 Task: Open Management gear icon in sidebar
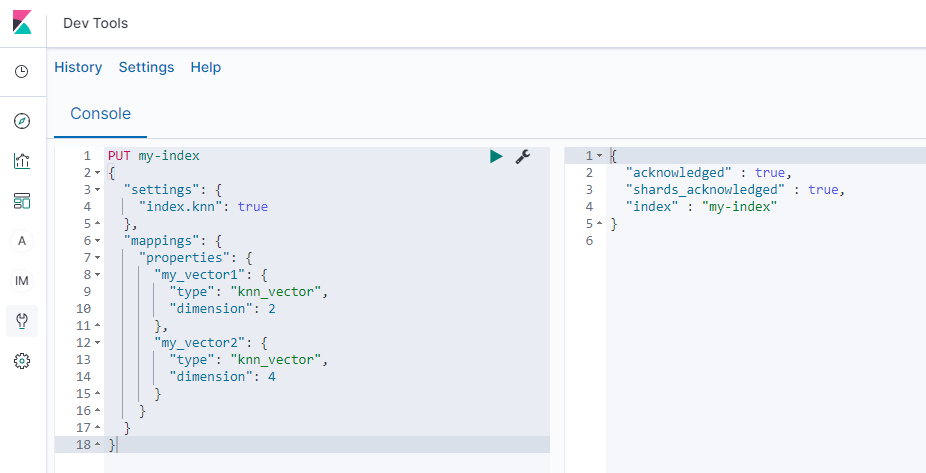coord(22,361)
